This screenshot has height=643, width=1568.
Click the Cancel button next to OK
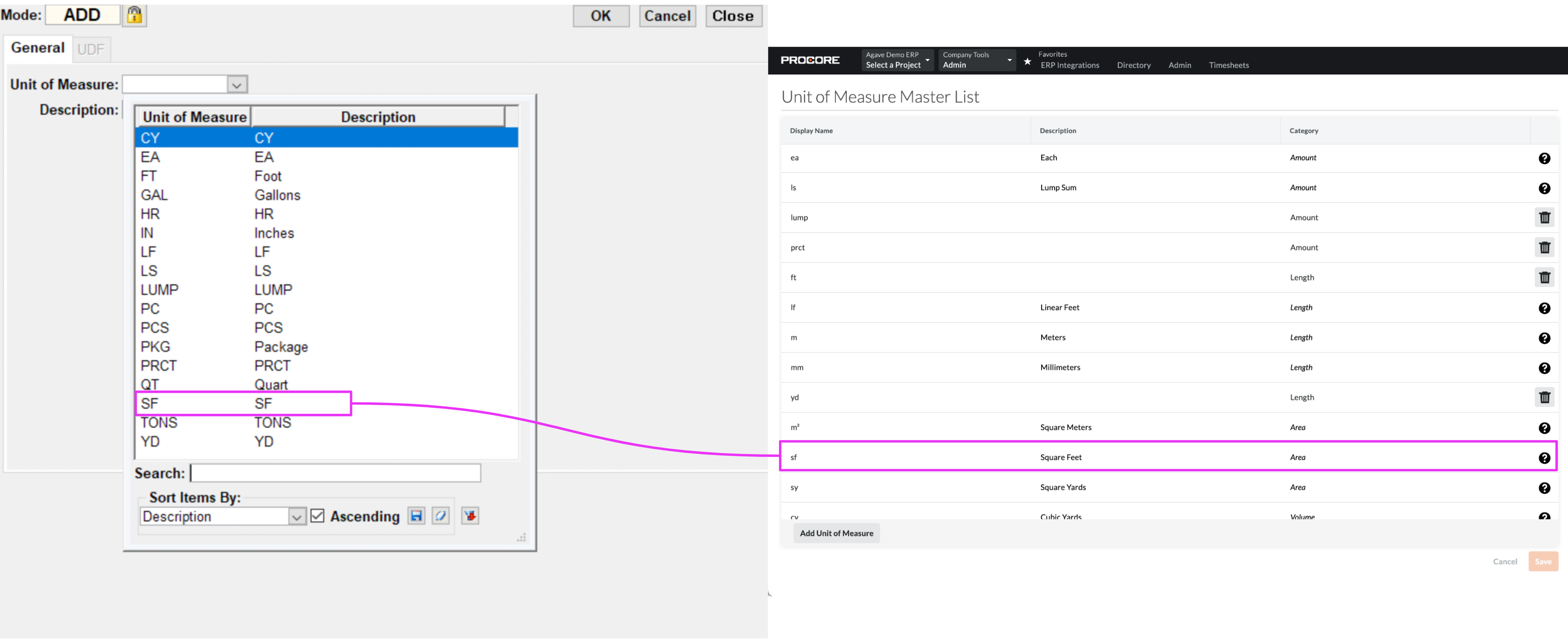coord(667,16)
